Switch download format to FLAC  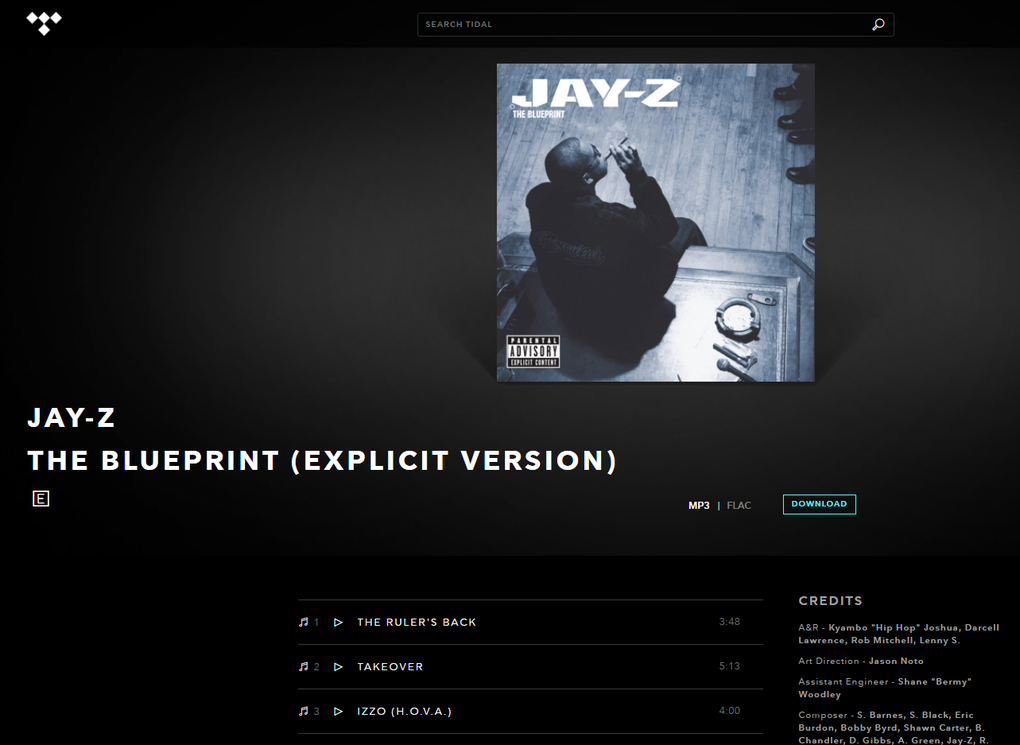(x=738, y=505)
